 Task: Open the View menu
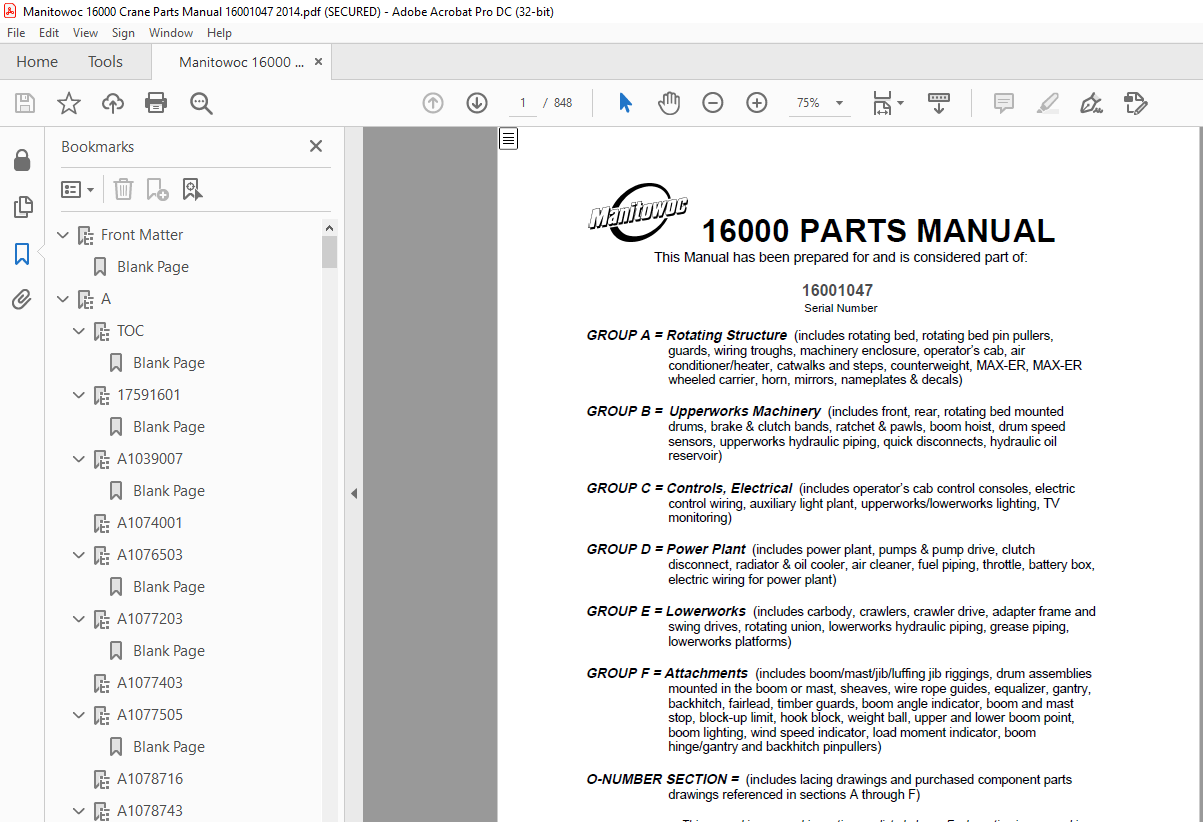pyautogui.click(x=85, y=33)
